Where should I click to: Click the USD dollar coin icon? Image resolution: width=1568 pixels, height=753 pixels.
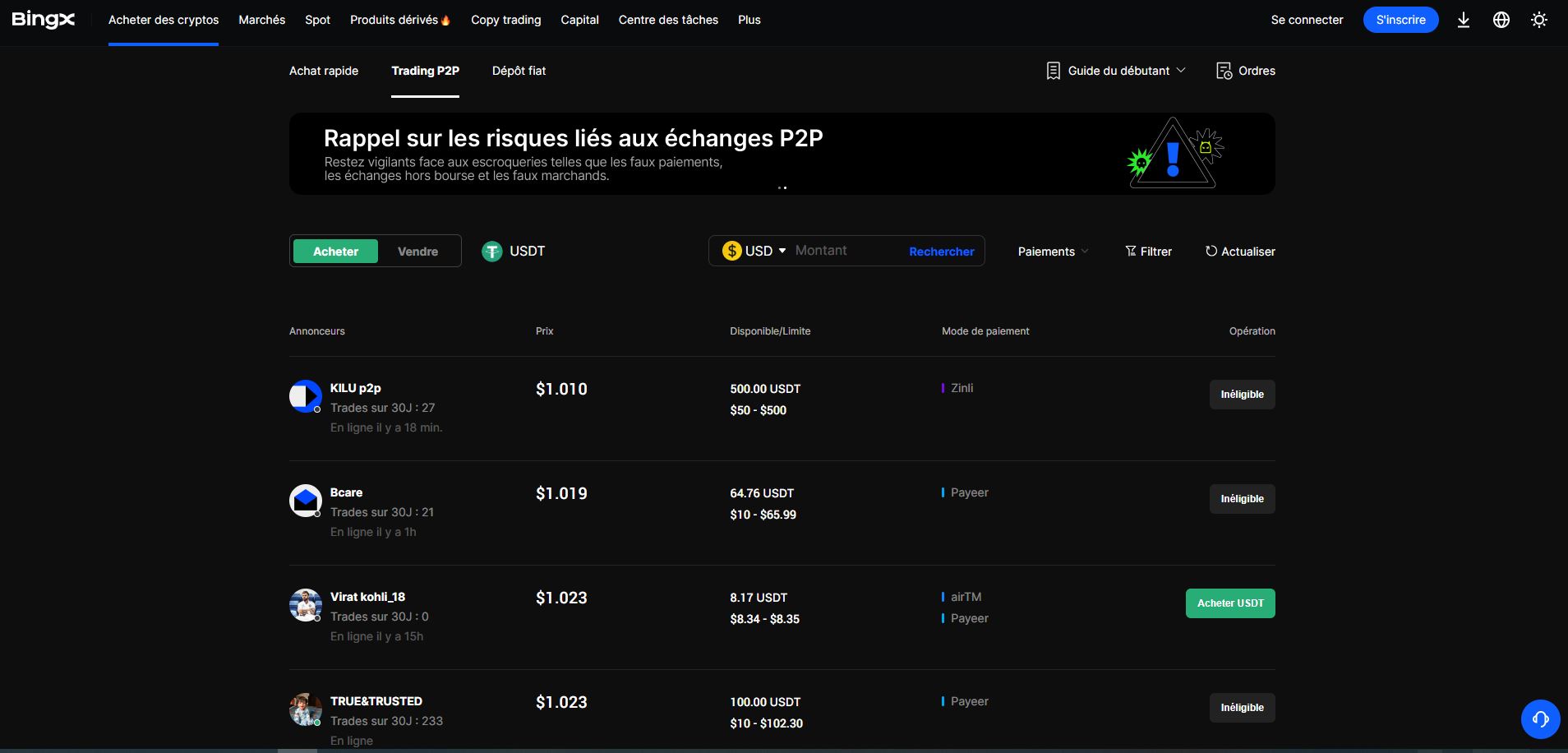[x=732, y=251]
